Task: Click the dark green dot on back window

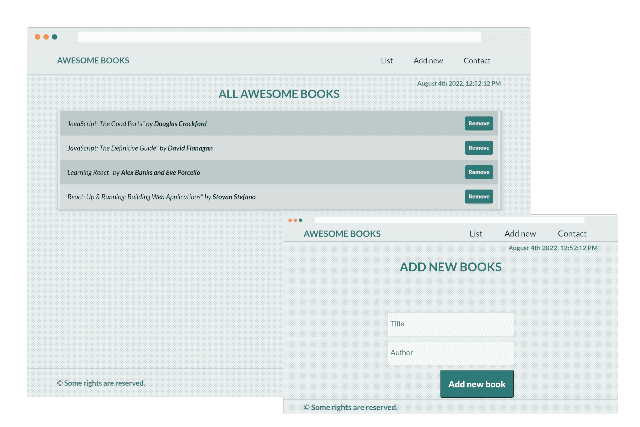Action: 54,37
